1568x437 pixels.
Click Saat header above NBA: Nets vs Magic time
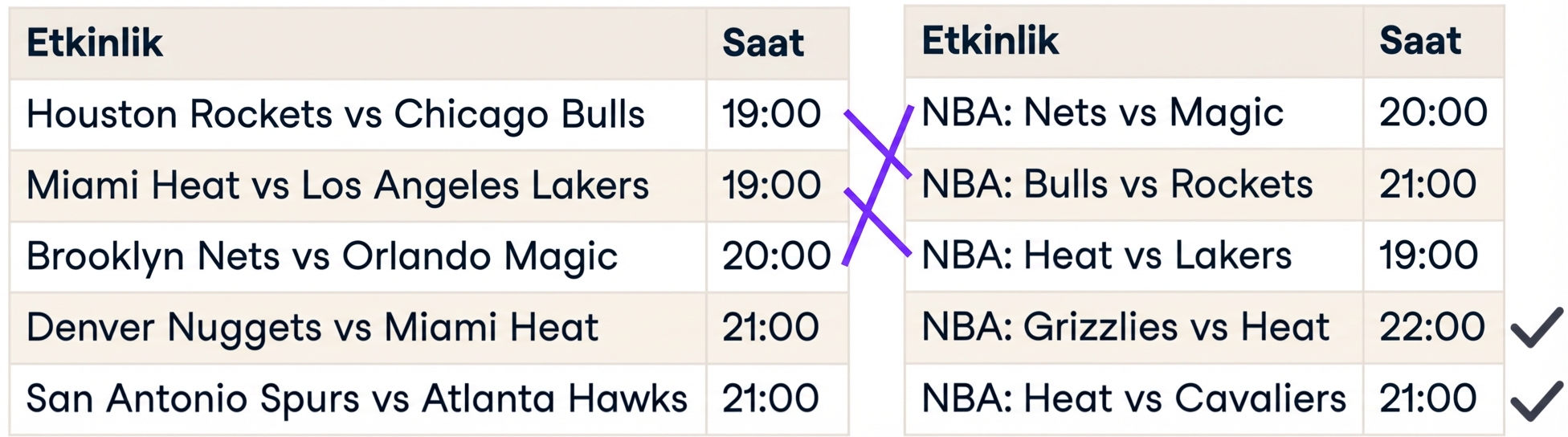tap(1419, 42)
